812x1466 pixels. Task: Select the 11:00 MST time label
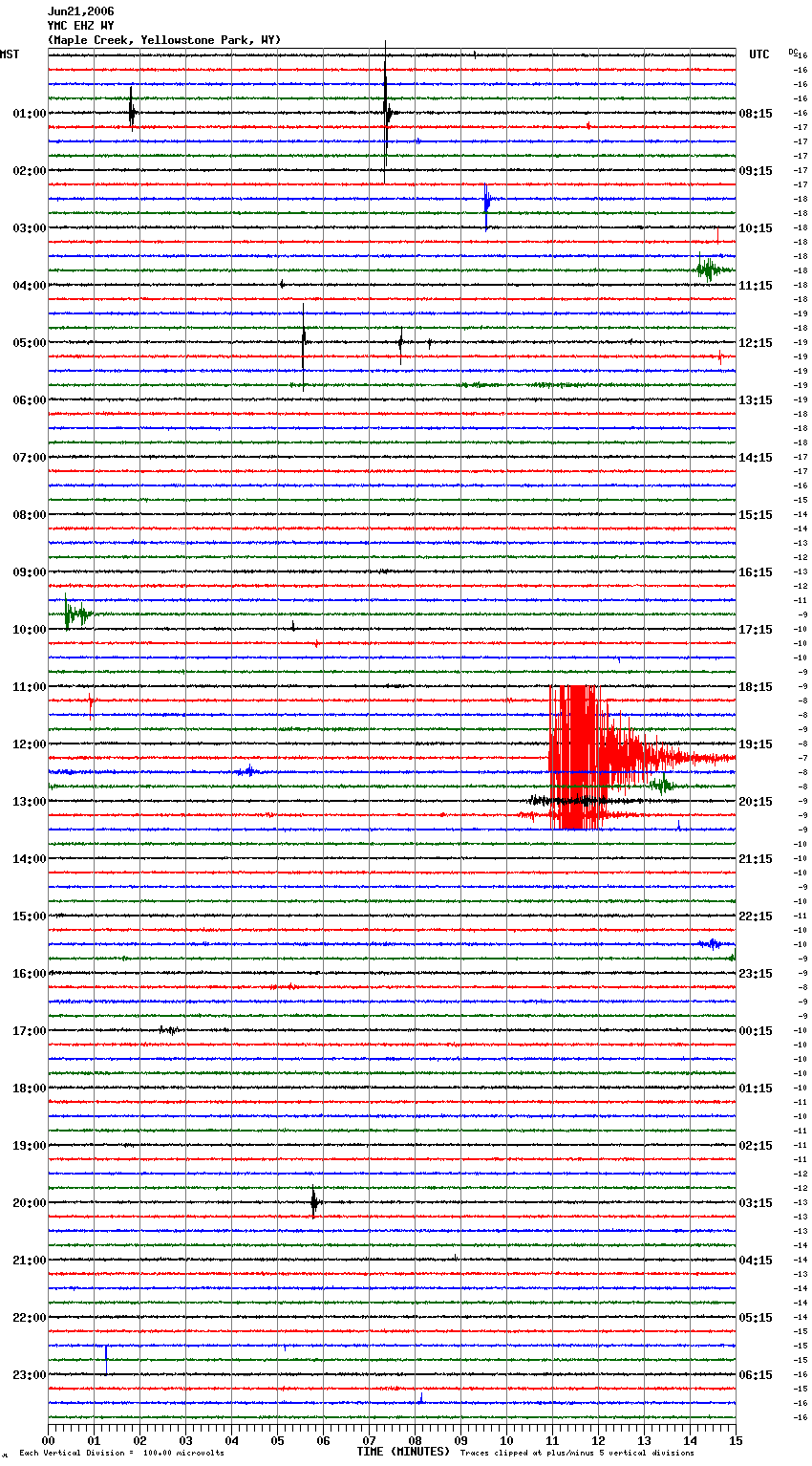(x=30, y=687)
